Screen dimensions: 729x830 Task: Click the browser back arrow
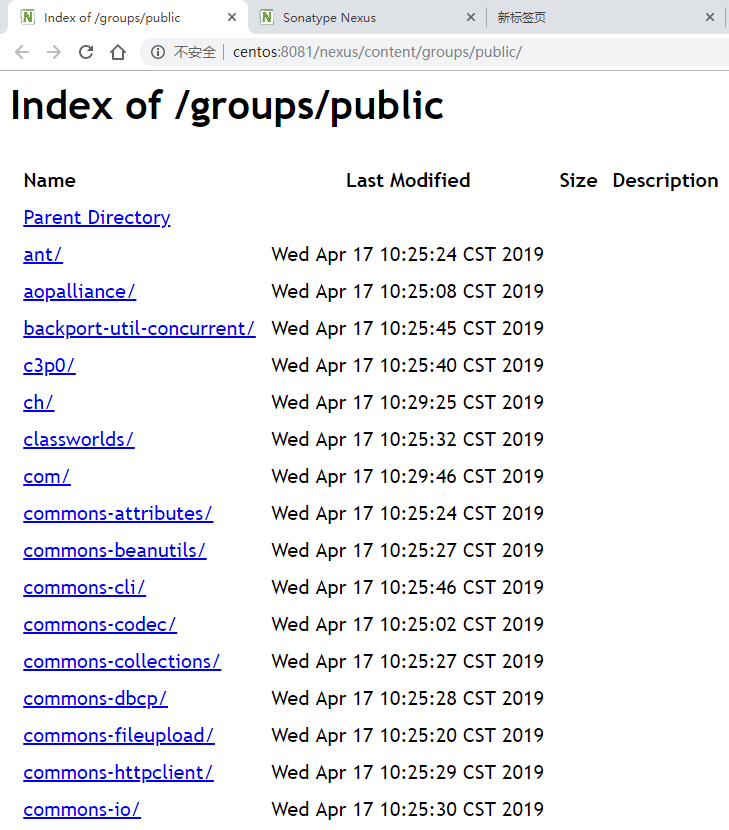(22, 52)
